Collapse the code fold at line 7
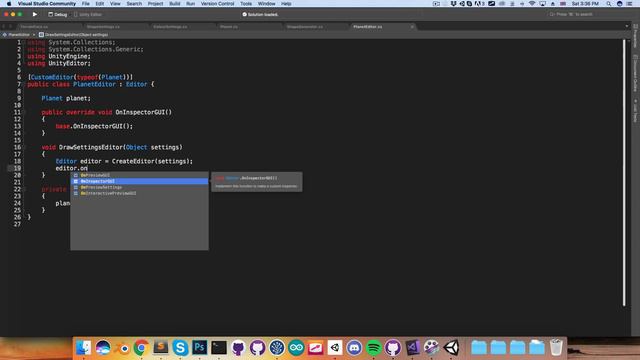 coord(24,84)
